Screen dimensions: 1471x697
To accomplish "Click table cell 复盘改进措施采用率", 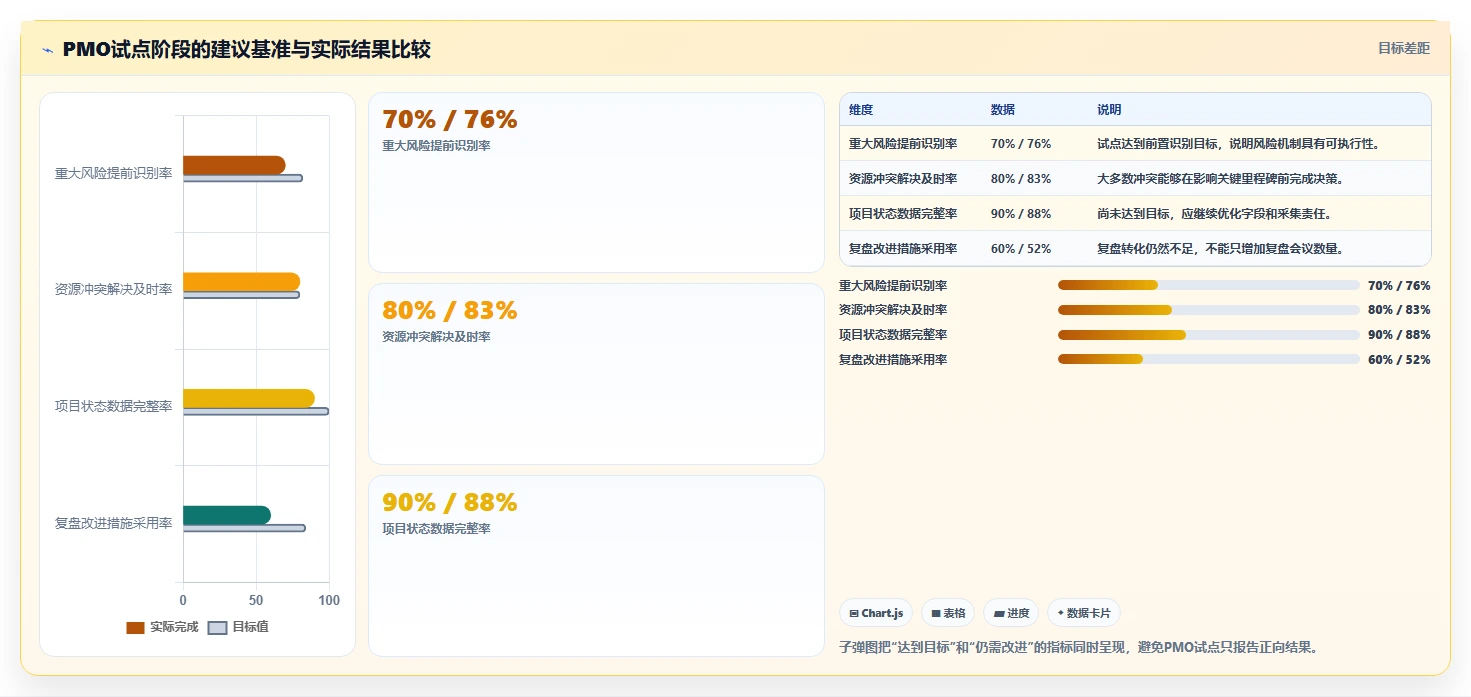I will [903, 249].
